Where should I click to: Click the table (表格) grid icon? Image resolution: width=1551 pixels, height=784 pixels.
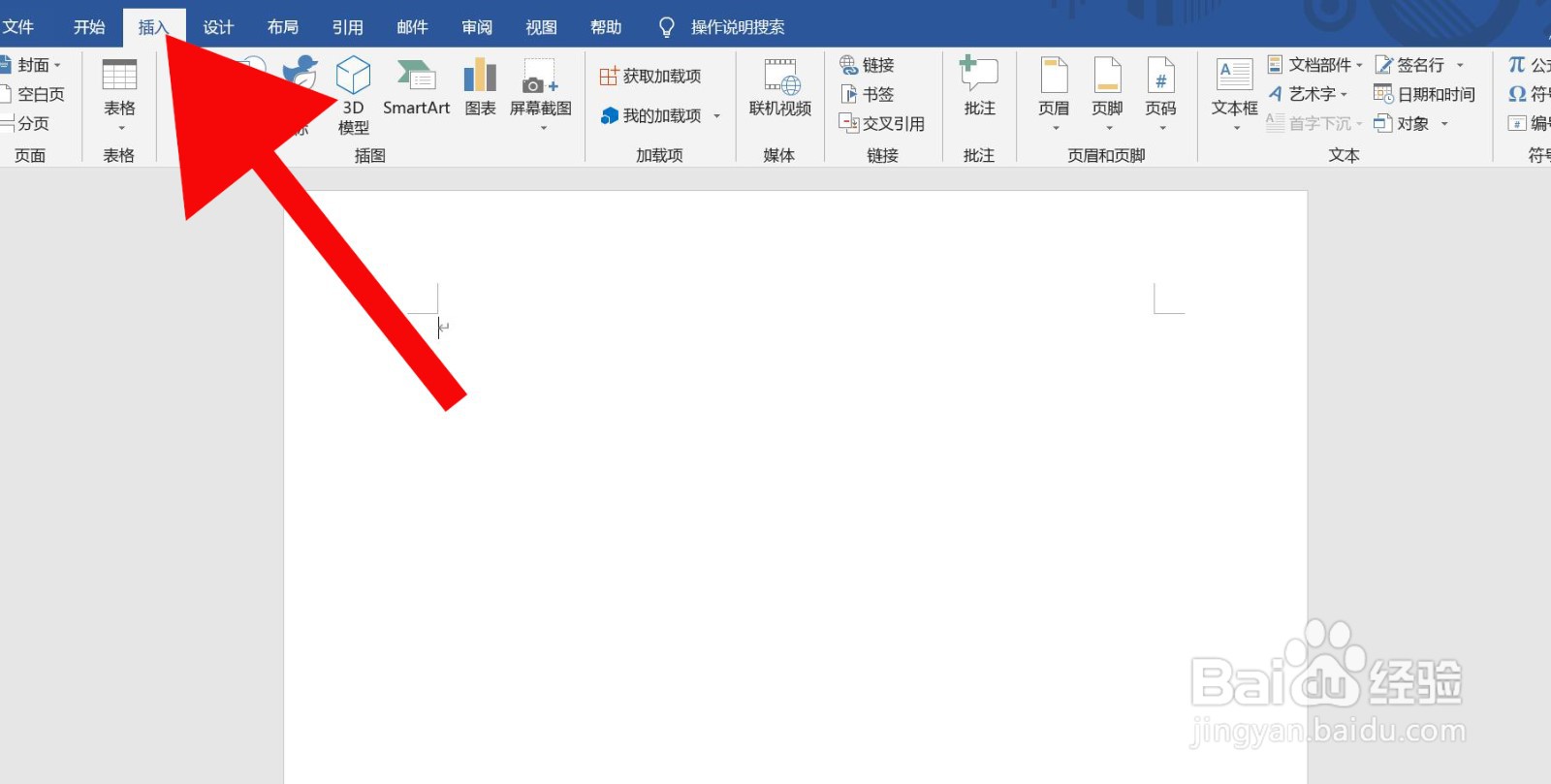click(x=119, y=75)
